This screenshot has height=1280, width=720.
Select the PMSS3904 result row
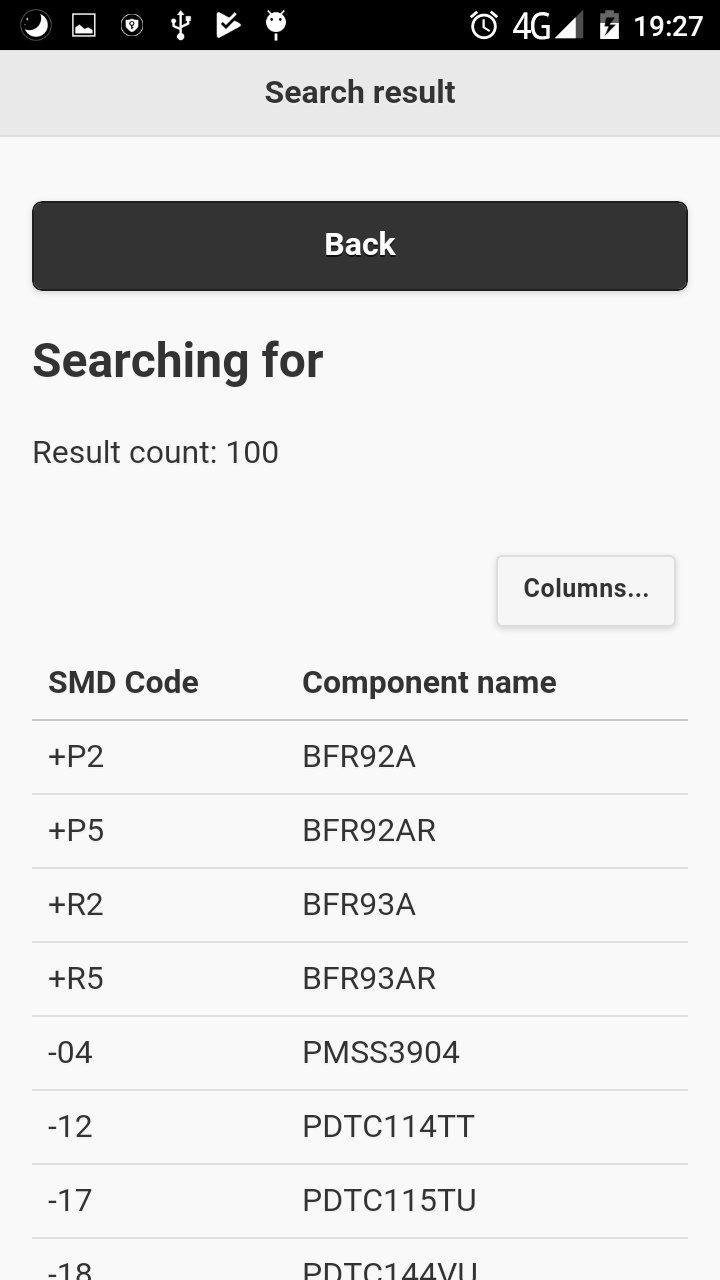(360, 1053)
